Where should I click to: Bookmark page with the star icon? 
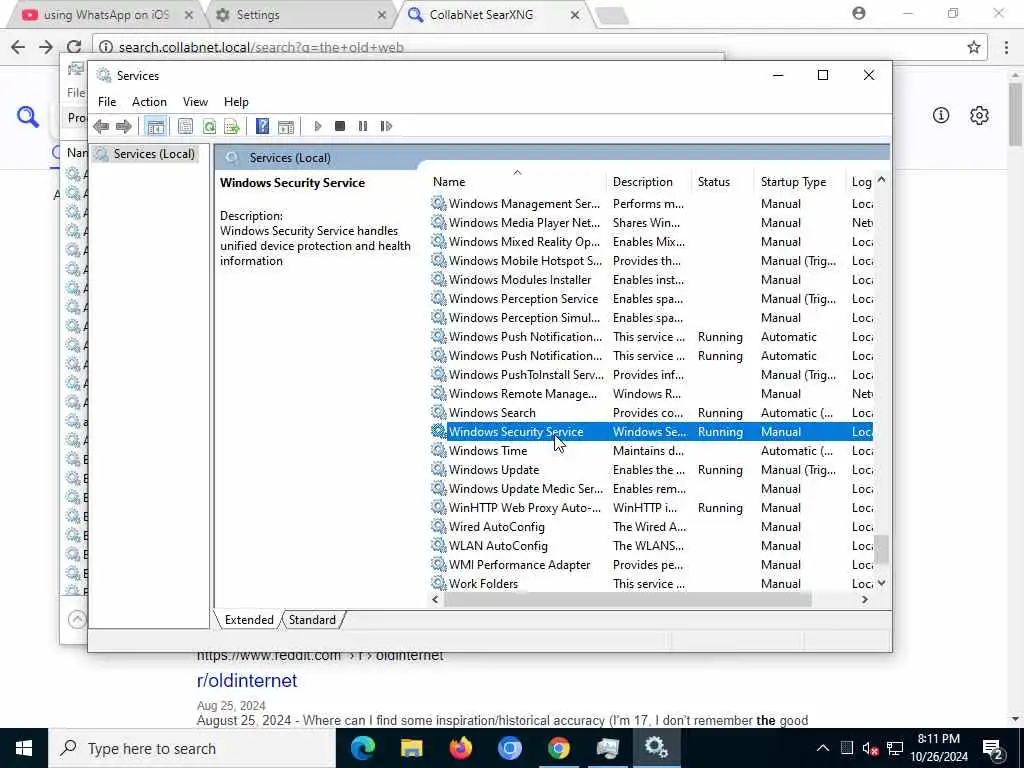pyautogui.click(x=974, y=47)
